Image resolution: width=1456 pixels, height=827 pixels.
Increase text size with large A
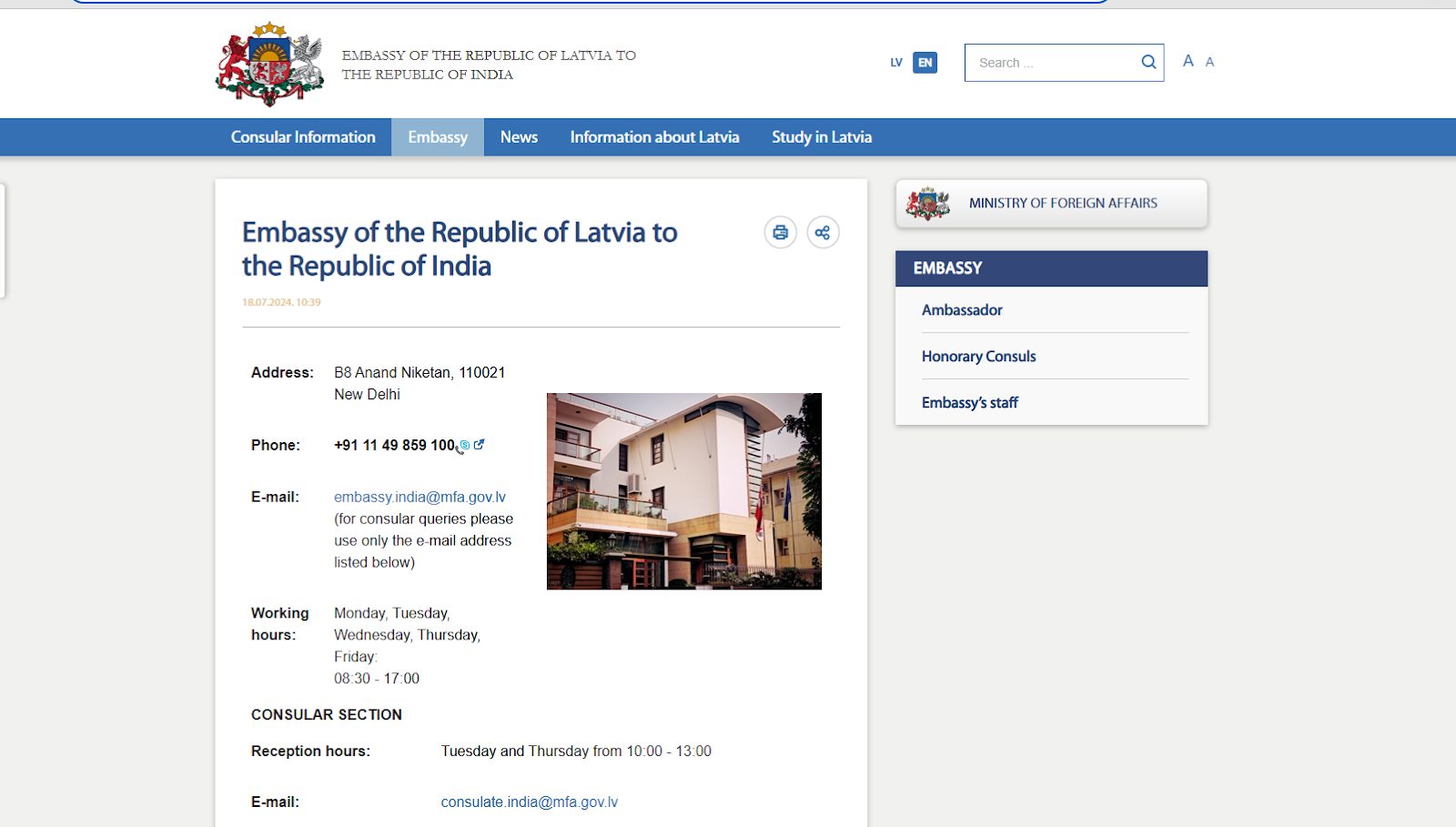[1188, 61]
